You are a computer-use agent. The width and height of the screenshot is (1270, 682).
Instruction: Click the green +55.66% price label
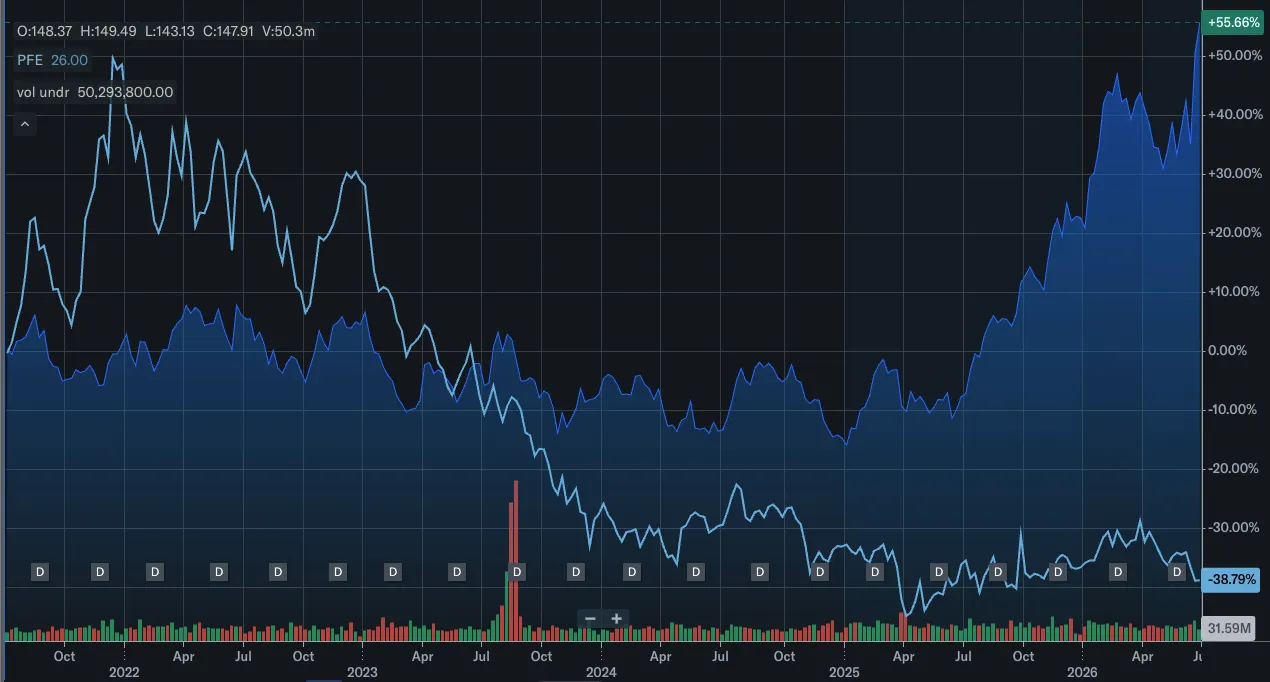(x=1232, y=22)
